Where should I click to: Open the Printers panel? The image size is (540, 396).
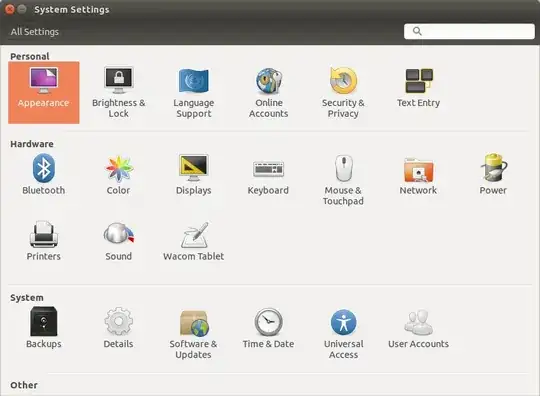point(44,241)
